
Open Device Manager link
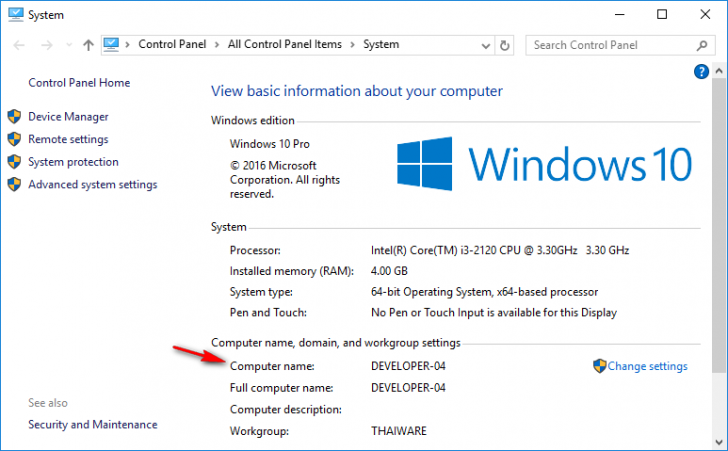[68, 117]
